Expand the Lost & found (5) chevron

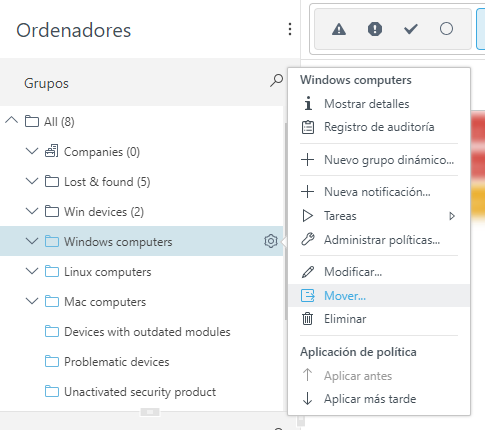(32, 181)
